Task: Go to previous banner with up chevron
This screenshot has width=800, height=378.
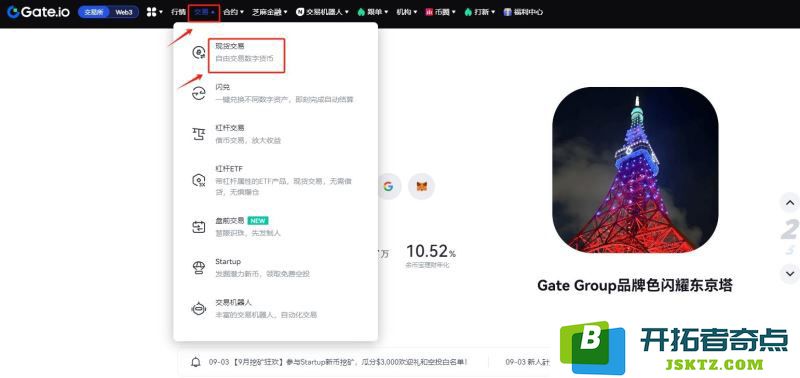Action: click(x=790, y=203)
